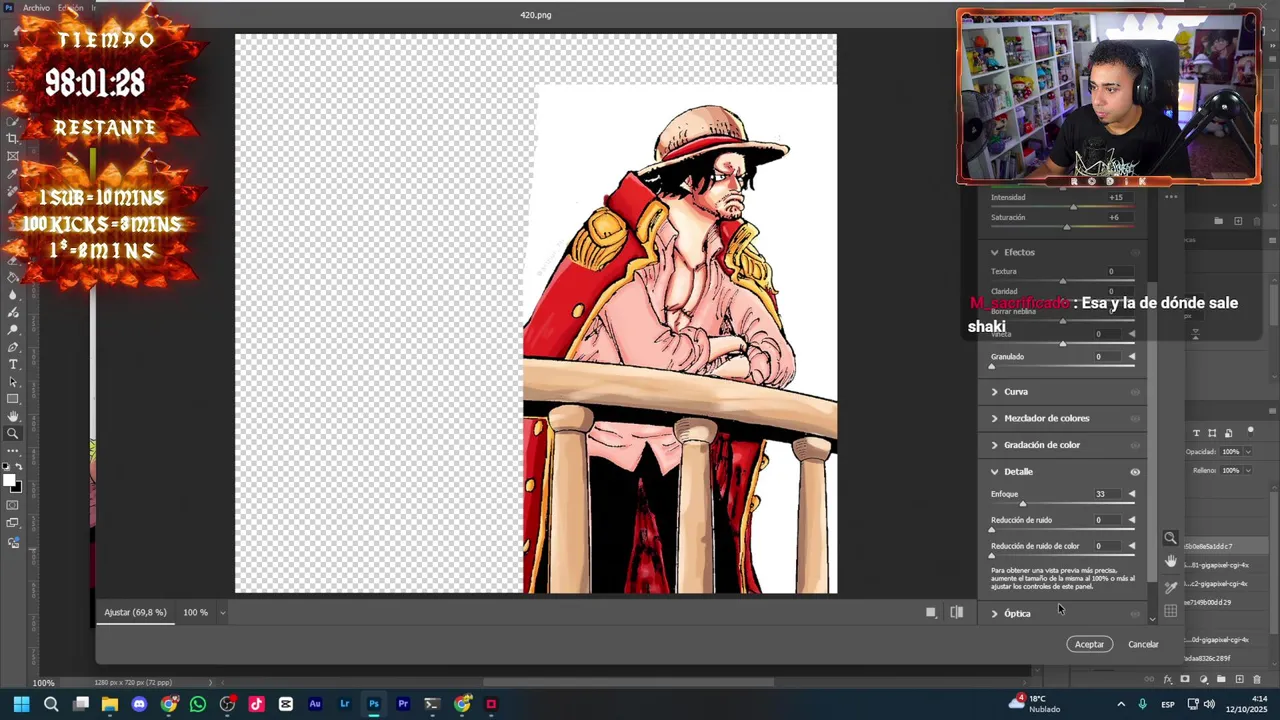This screenshot has height=720, width=1280.
Task: Toggle before/after split view icon
Action: [x=957, y=612]
